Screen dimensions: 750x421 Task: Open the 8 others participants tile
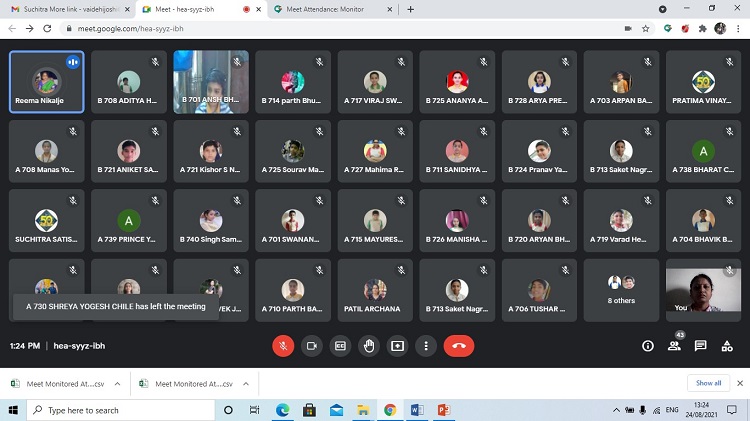coord(621,290)
